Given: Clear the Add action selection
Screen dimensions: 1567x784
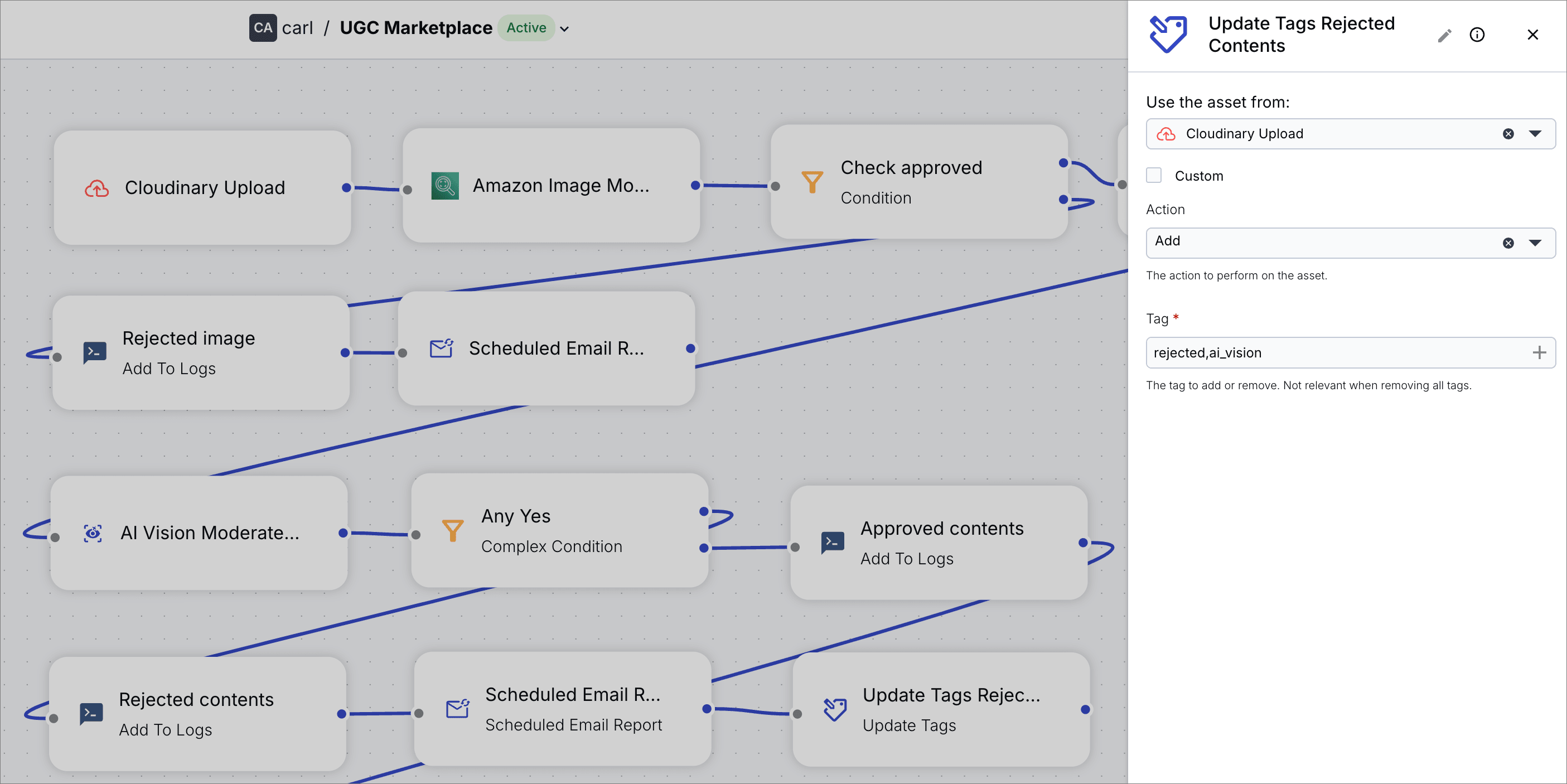Looking at the screenshot, I should tap(1508, 243).
